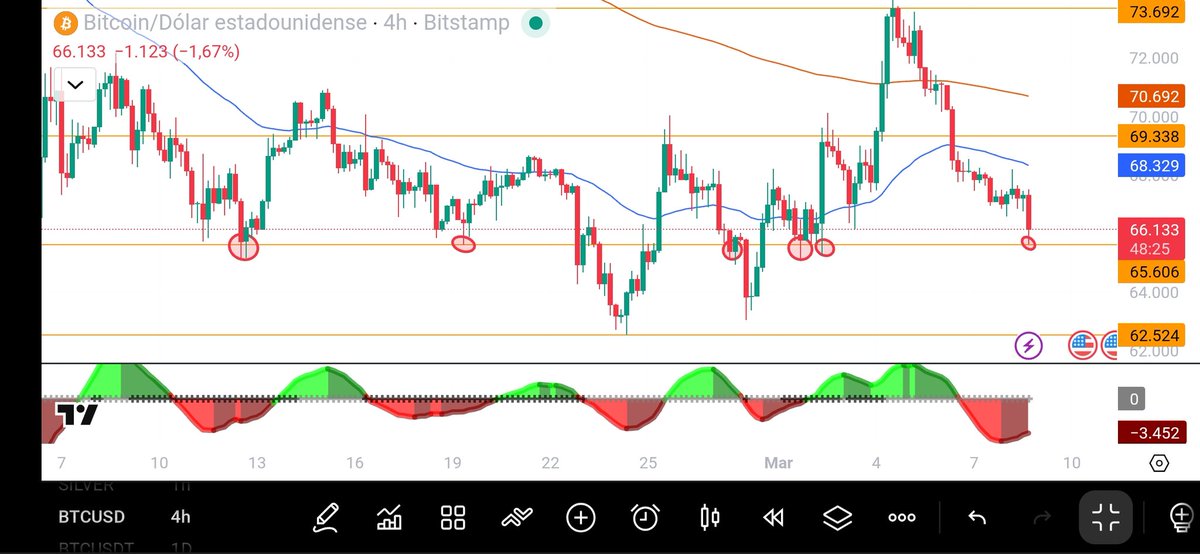Image resolution: width=1200 pixels, height=554 pixels.
Task: Click the TradingView logo on chart
Action: [x=76, y=414]
